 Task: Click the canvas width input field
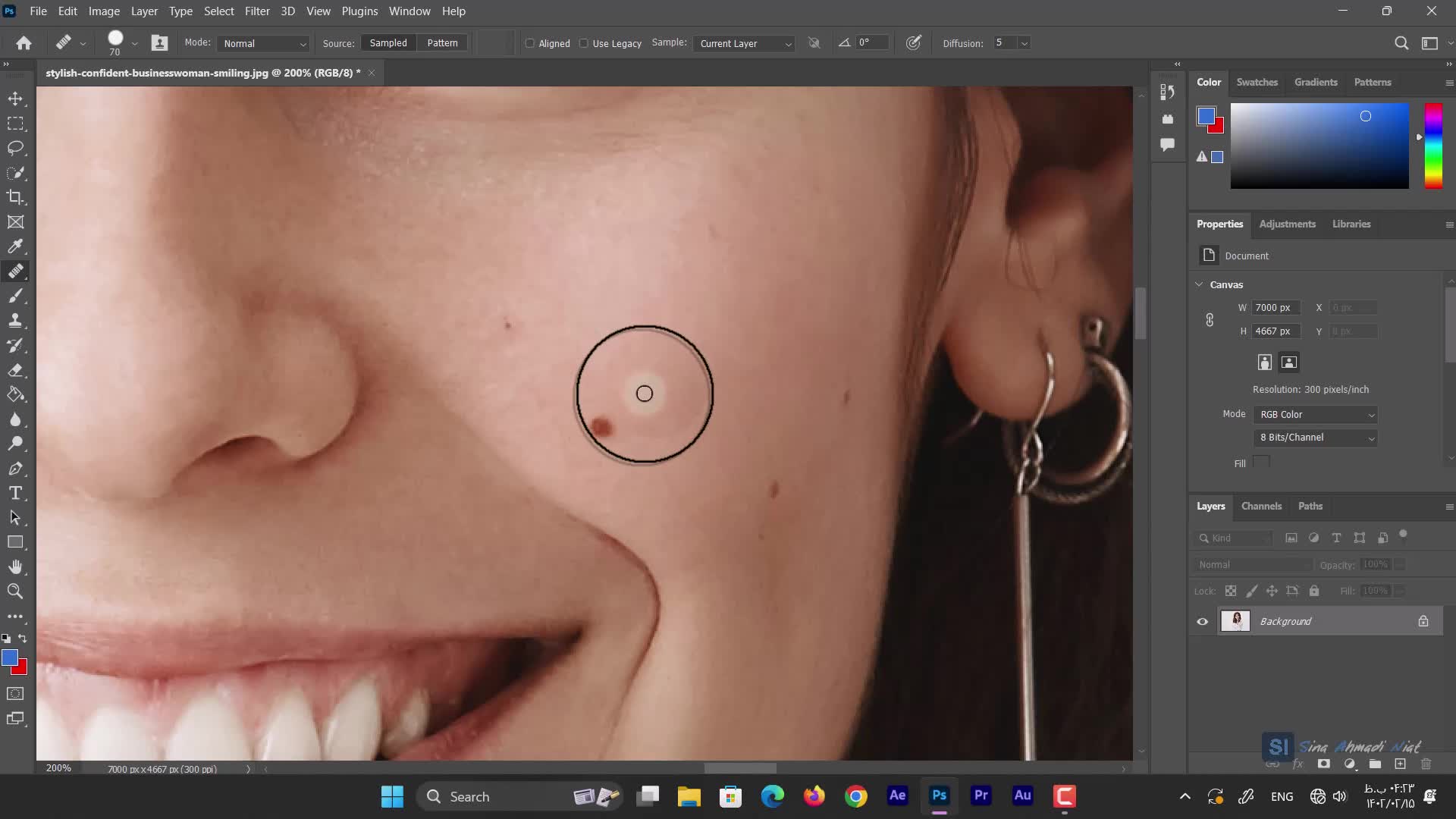[x=1275, y=308]
